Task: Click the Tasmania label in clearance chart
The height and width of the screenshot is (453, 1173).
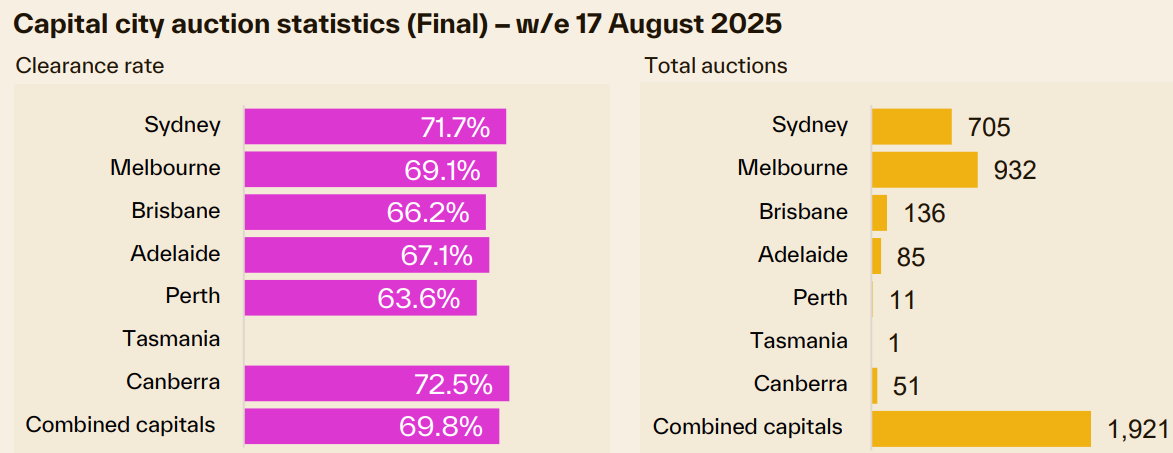Action: point(171,338)
